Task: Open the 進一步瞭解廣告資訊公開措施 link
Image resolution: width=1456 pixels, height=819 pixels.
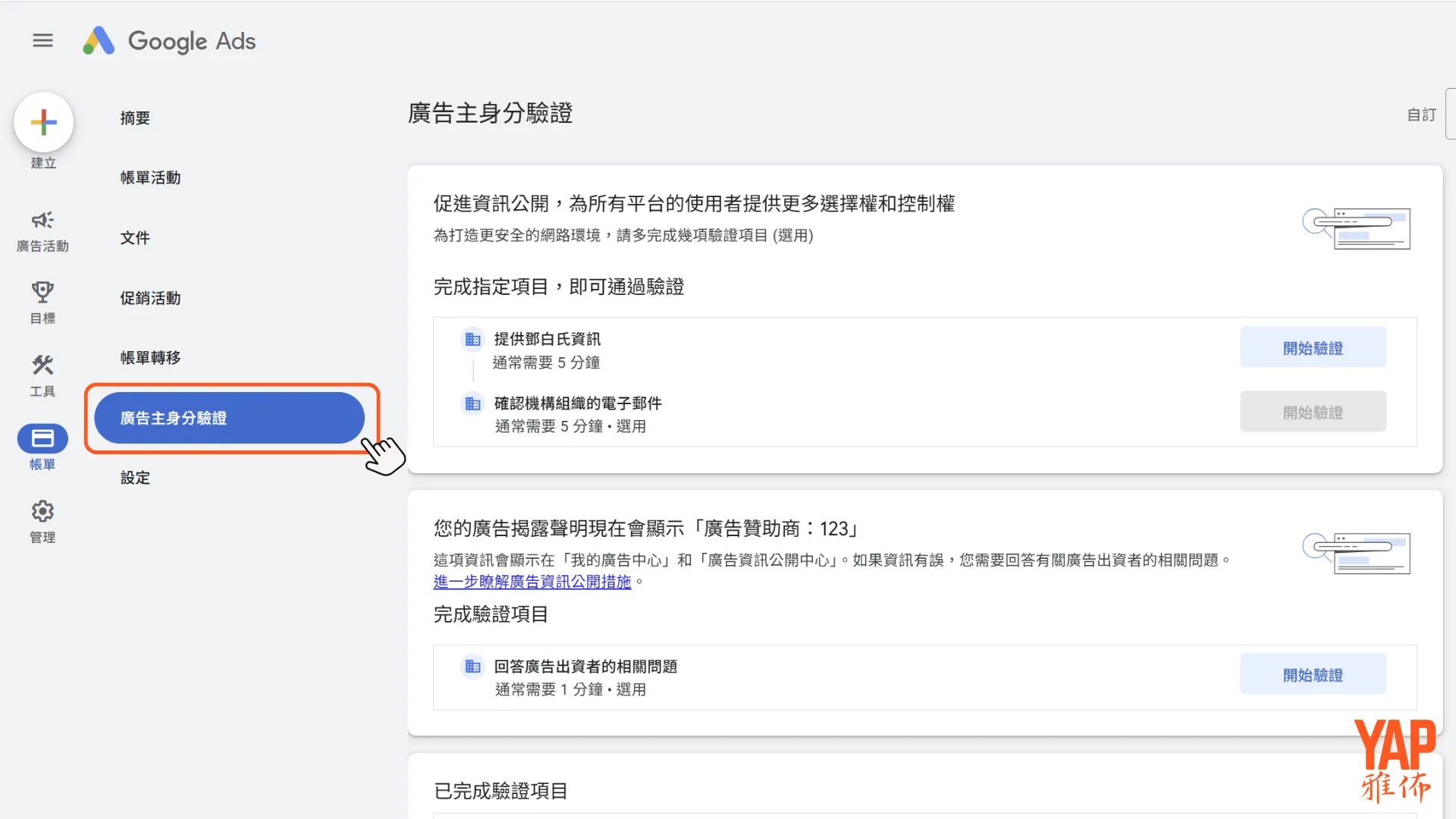Action: pos(532,582)
